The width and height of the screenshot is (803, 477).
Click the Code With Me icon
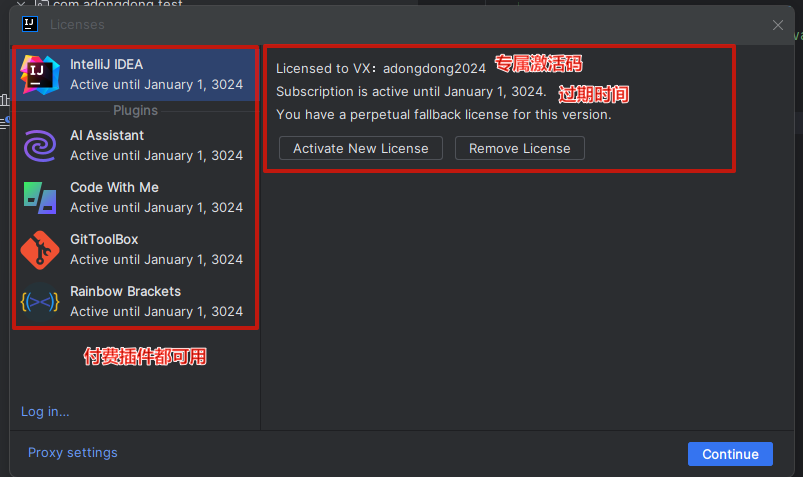click(40, 198)
